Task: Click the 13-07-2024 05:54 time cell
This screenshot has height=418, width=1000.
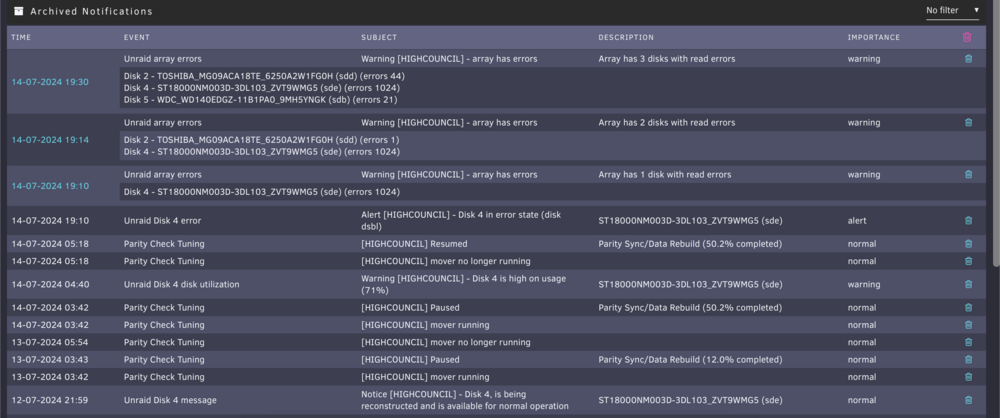Action: (x=50, y=342)
